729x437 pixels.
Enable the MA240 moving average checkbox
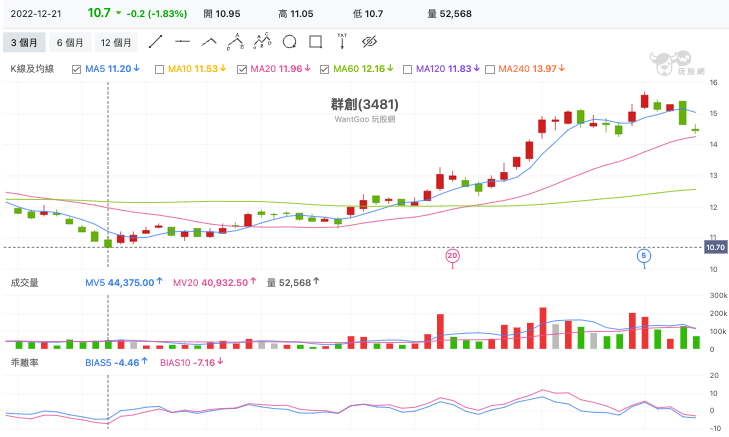click(490, 69)
